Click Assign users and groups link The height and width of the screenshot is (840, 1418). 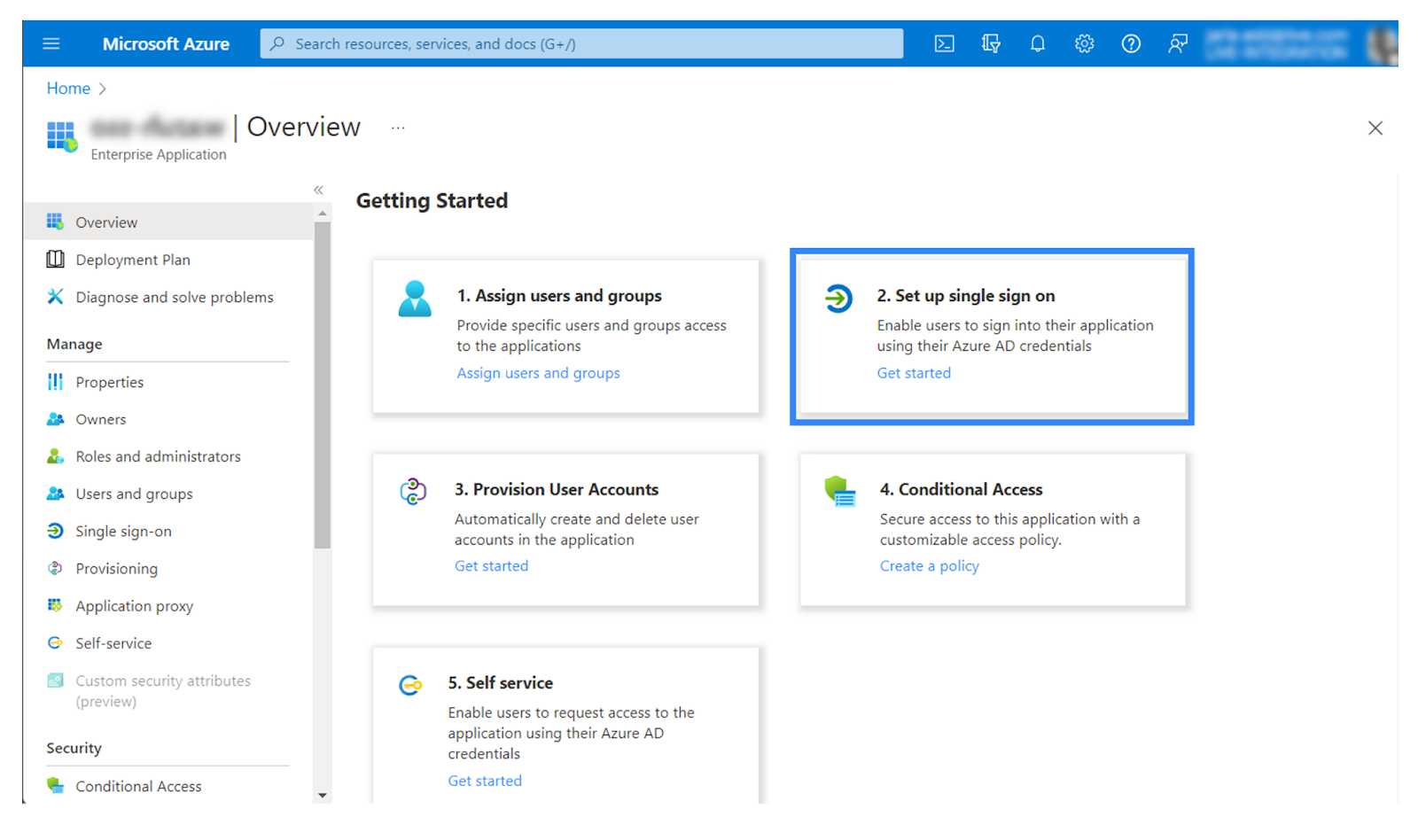point(538,373)
